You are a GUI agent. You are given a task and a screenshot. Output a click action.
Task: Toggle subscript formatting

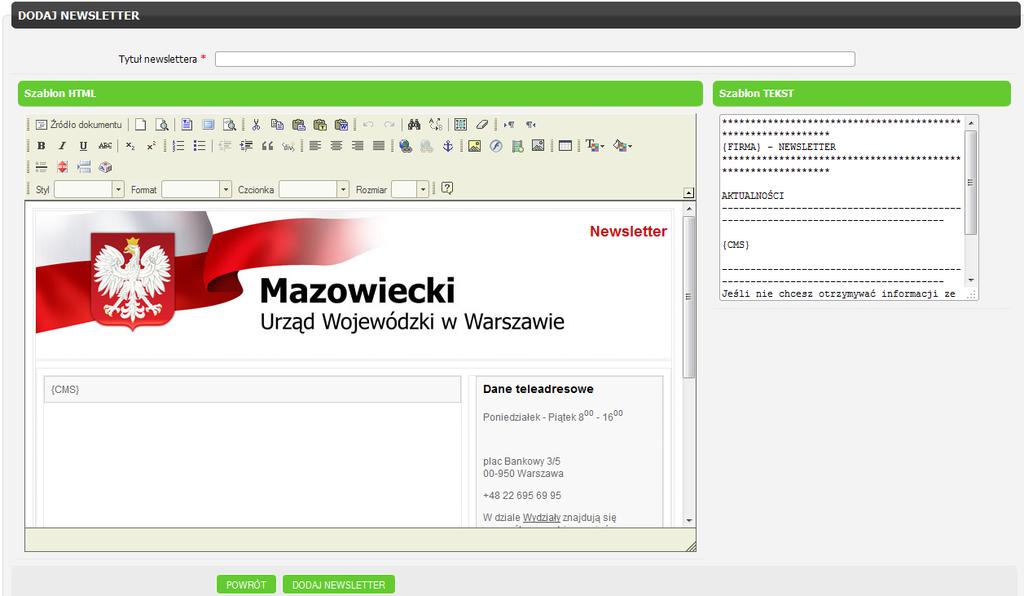130,146
